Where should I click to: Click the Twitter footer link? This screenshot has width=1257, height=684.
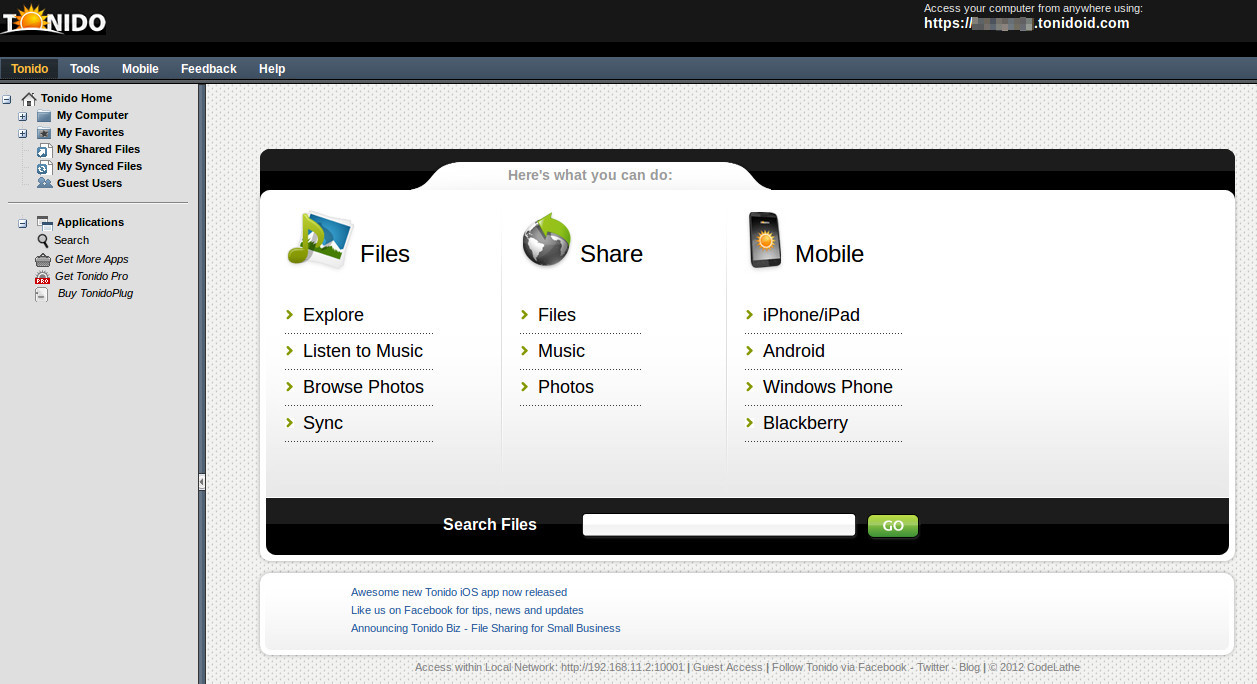tap(933, 668)
